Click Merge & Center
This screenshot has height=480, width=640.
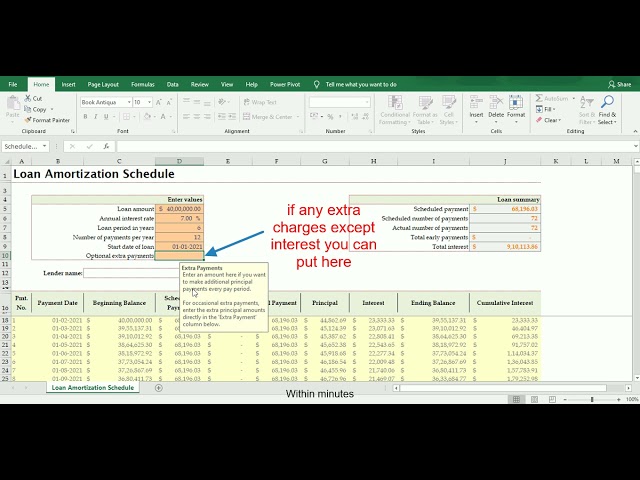(271, 117)
